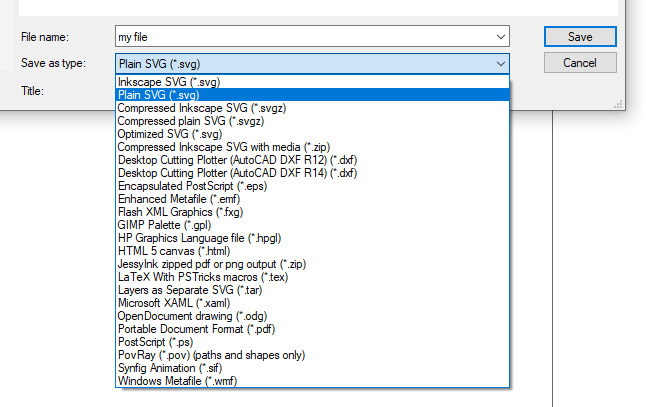Choose Optimized SVG (*.svg) format
Screen dimensions: 646x407
(x=312, y=134)
